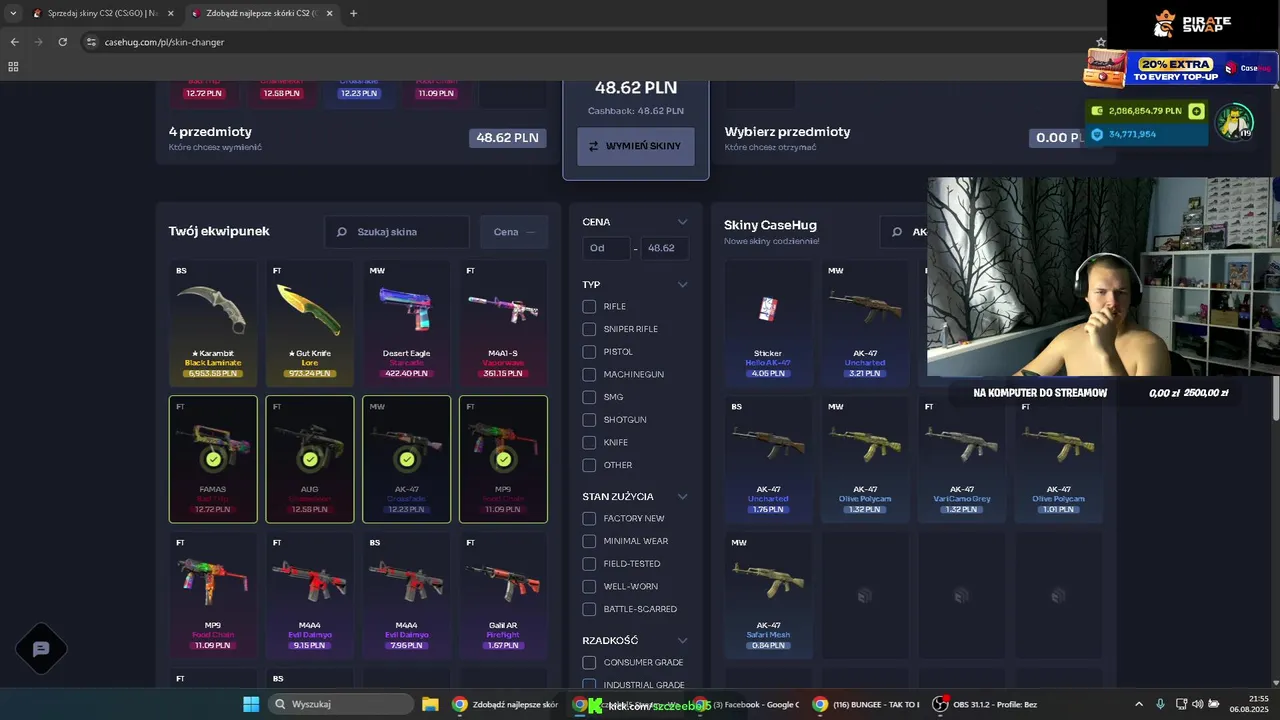The image size is (1280, 720).
Task: Open the browser apps grid icon
Action: click(x=13, y=67)
